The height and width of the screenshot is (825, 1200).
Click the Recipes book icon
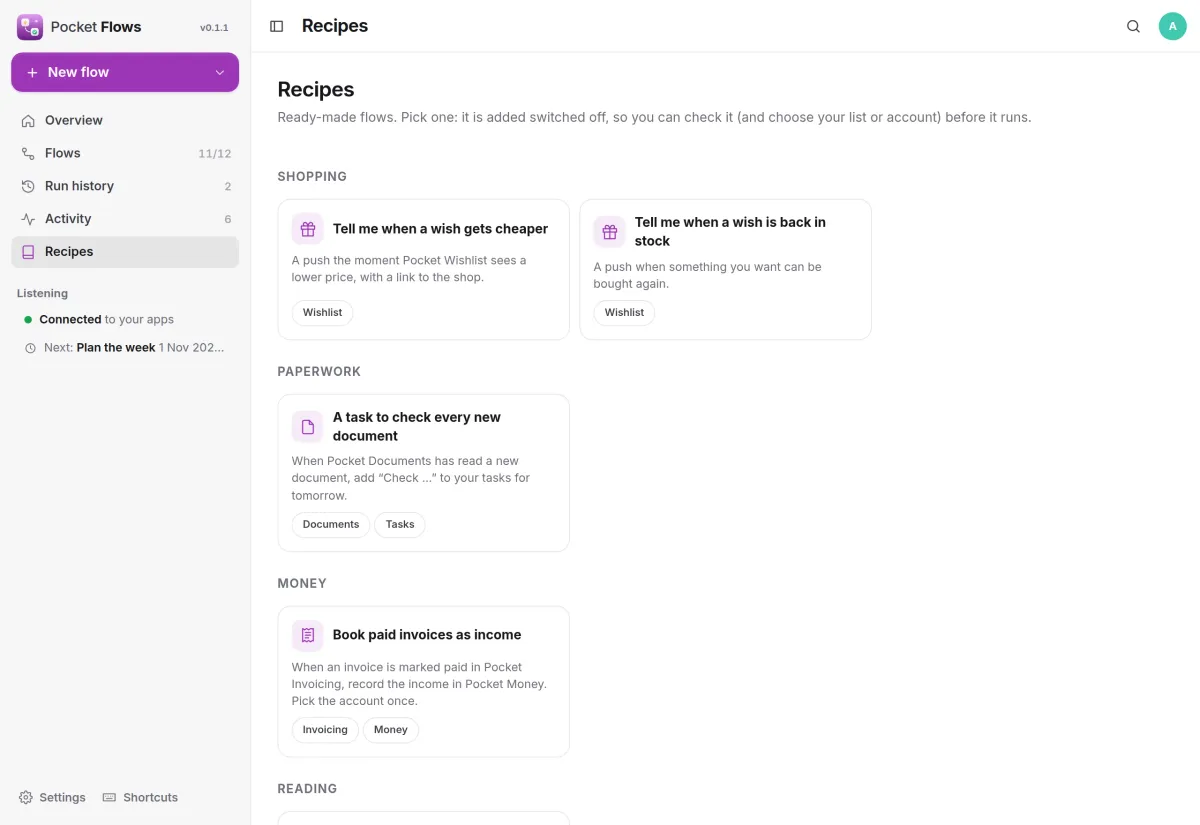point(28,252)
